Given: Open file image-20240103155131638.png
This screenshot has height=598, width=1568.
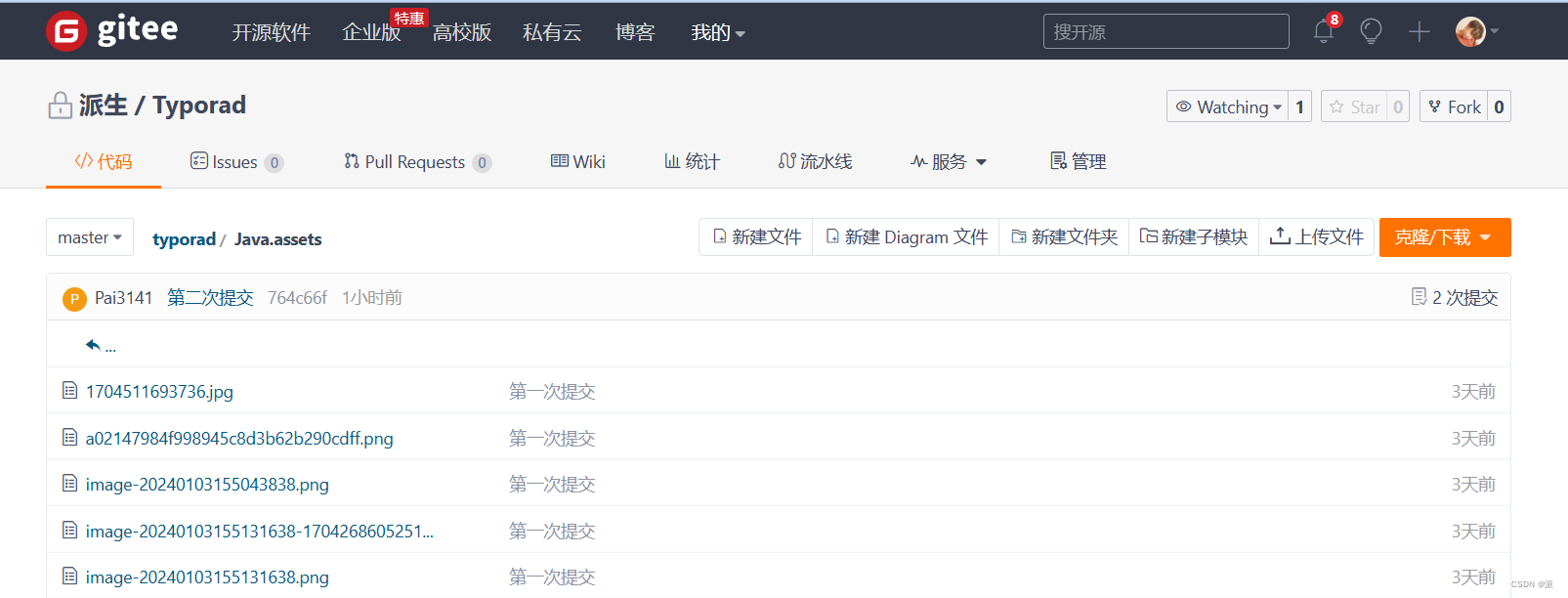Looking at the screenshot, I should point(207,577).
